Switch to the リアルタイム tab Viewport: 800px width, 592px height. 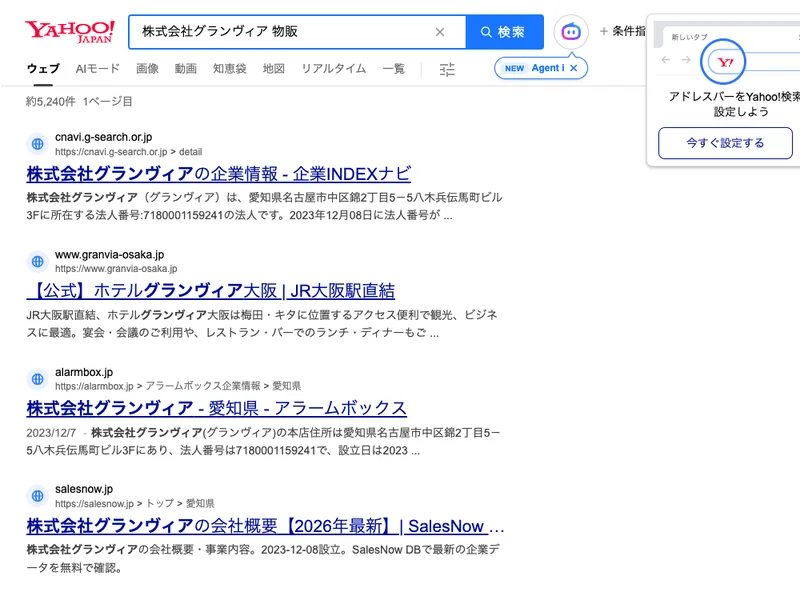coord(334,68)
